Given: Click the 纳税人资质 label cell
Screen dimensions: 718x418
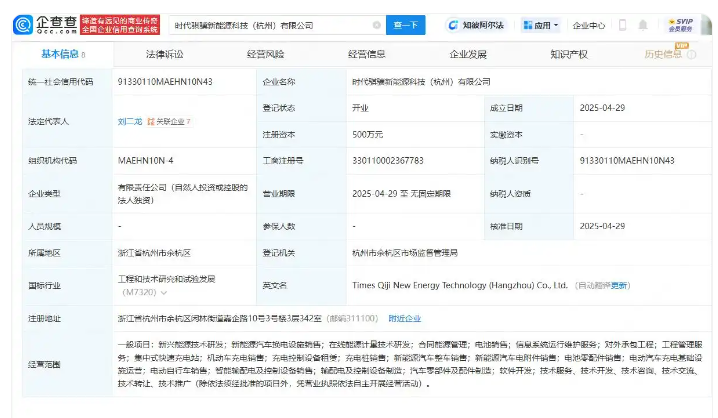Looking at the screenshot, I should pyautogui.click(x=528, y=194).
